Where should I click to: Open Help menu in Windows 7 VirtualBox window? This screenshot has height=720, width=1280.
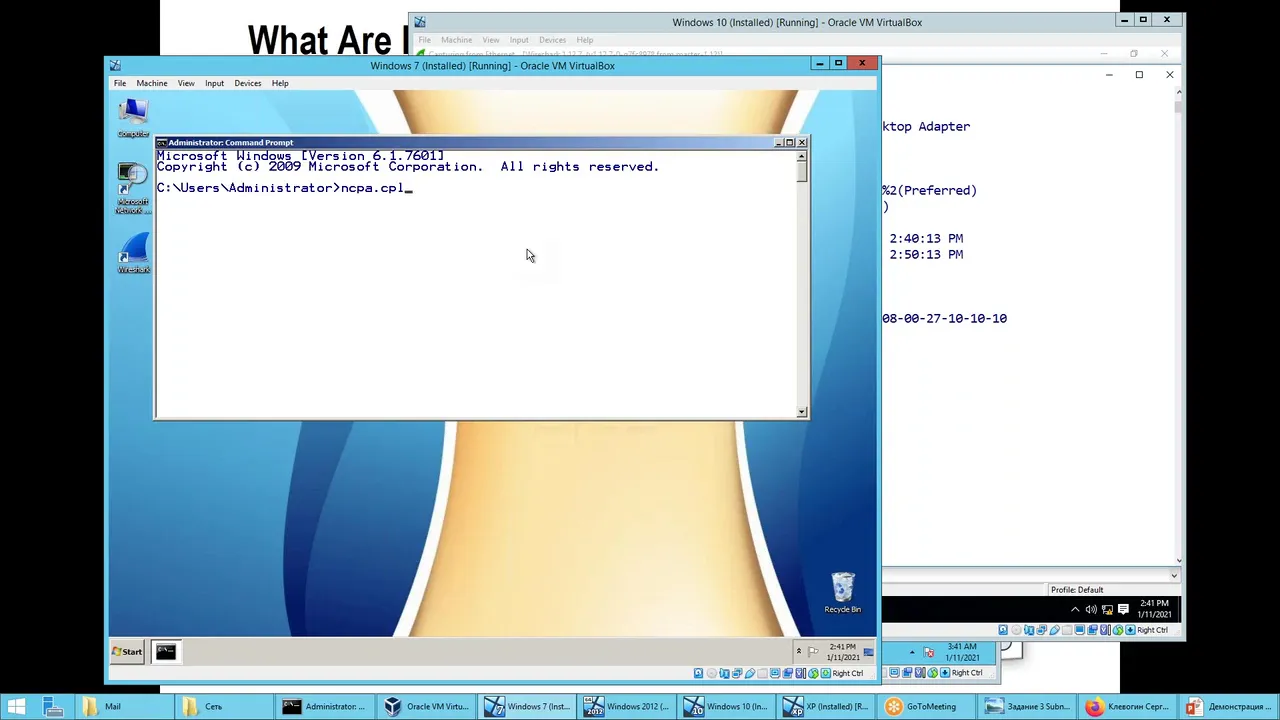pyautogui.click(x=280, y=83)
